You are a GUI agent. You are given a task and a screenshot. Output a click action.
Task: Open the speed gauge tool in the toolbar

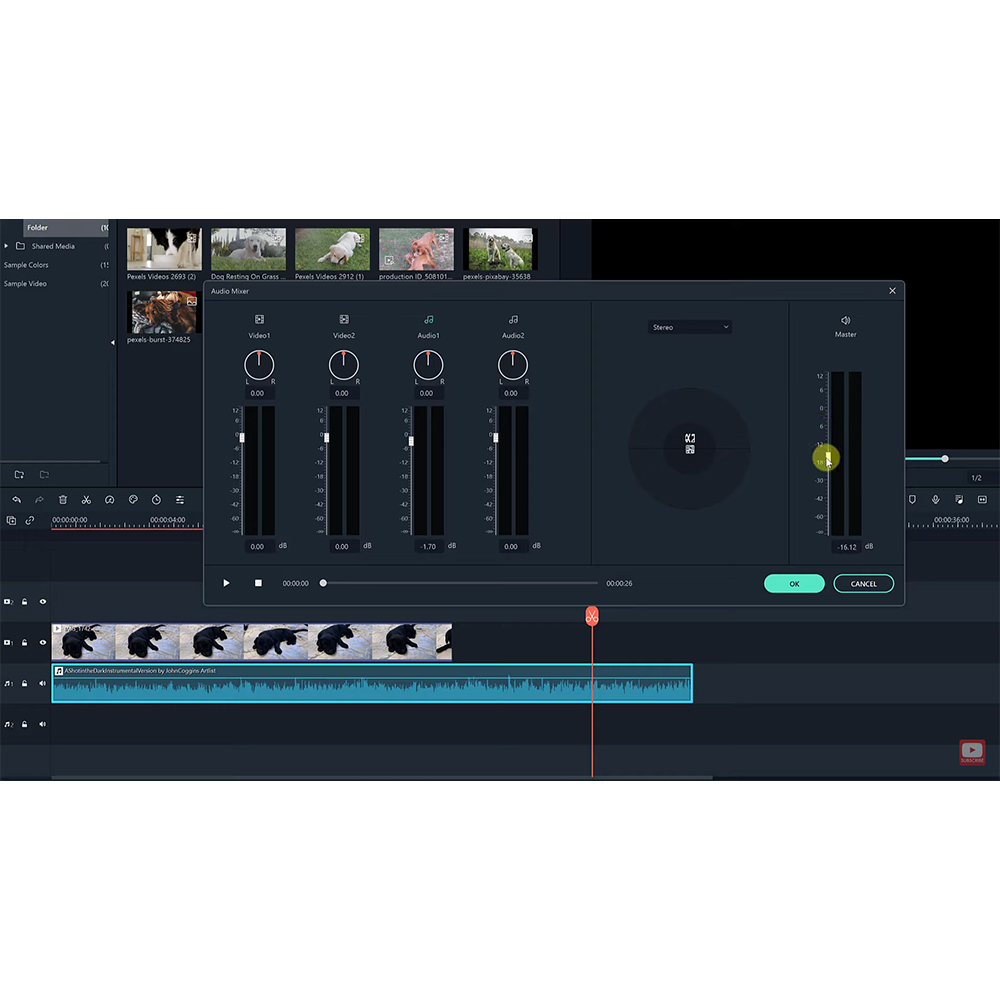[110, 500]
